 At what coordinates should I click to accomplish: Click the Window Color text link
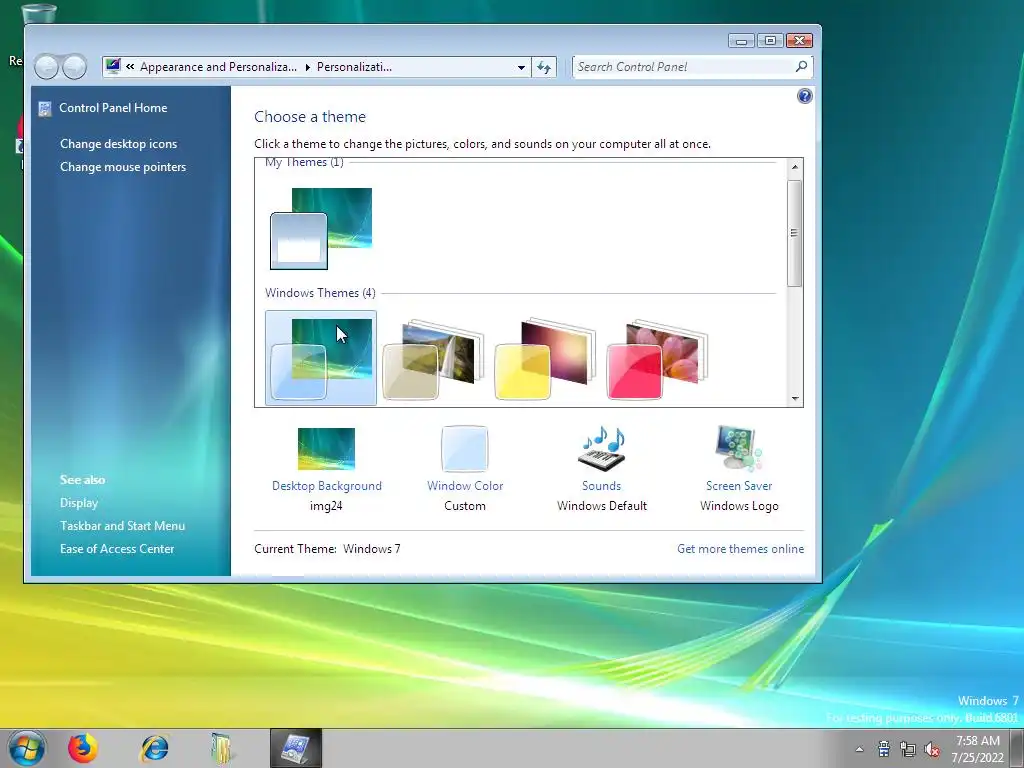pos(465,486)
